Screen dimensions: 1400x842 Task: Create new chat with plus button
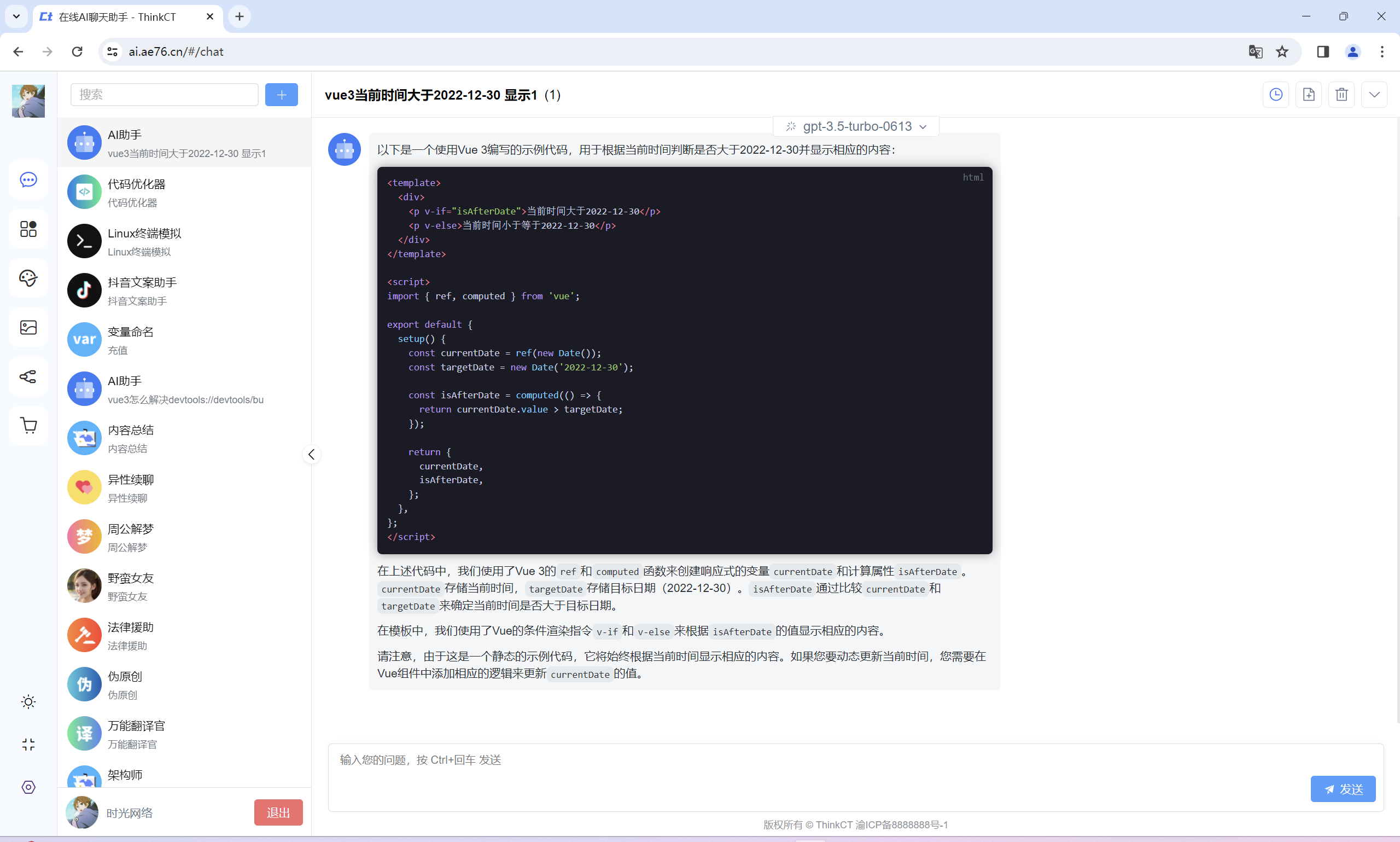[x=282, y=95]
